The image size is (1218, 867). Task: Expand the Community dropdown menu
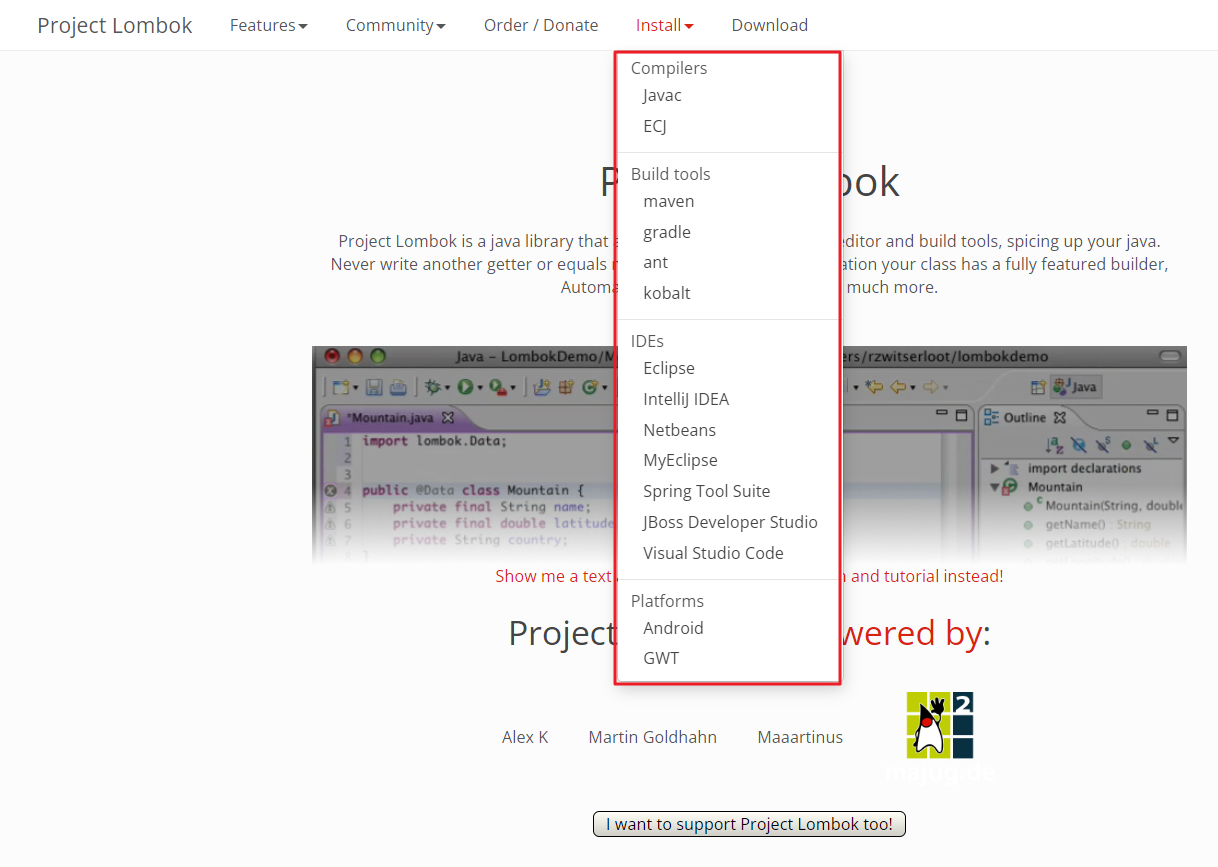(395, 25)
